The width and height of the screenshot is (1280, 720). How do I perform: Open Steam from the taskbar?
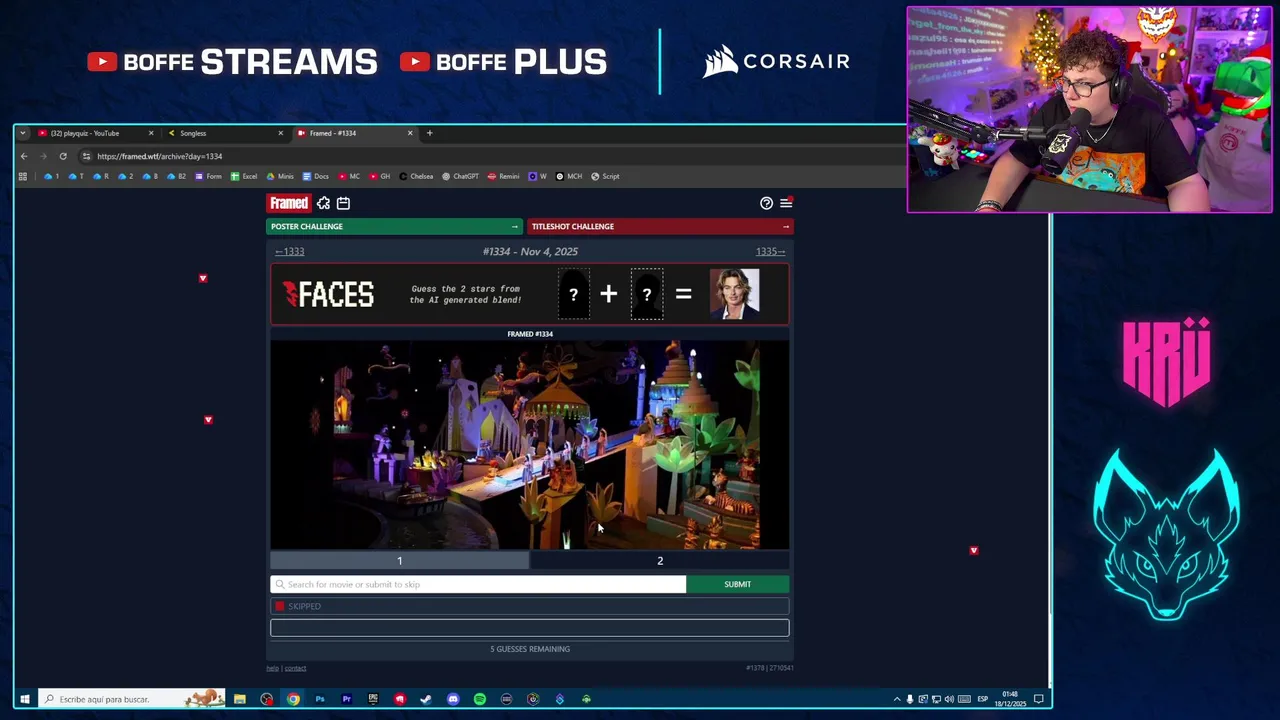pos(426,699)
